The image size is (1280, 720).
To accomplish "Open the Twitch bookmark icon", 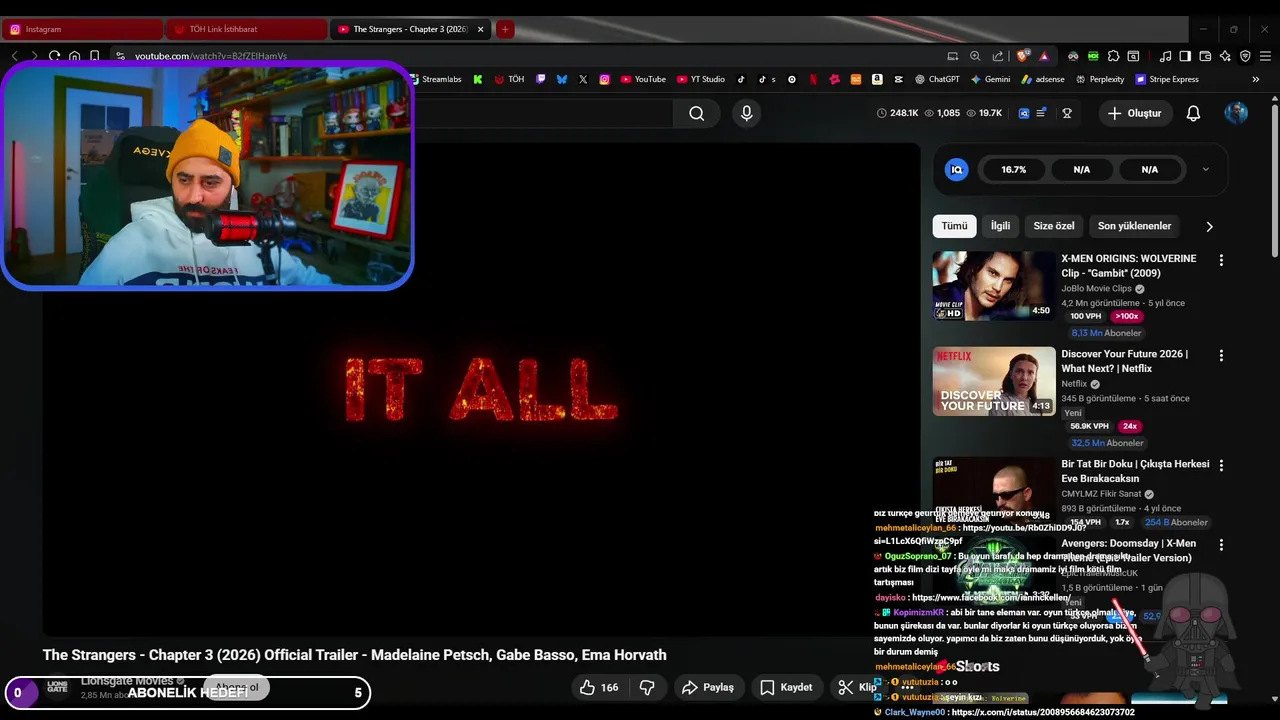I will [541, 79].
